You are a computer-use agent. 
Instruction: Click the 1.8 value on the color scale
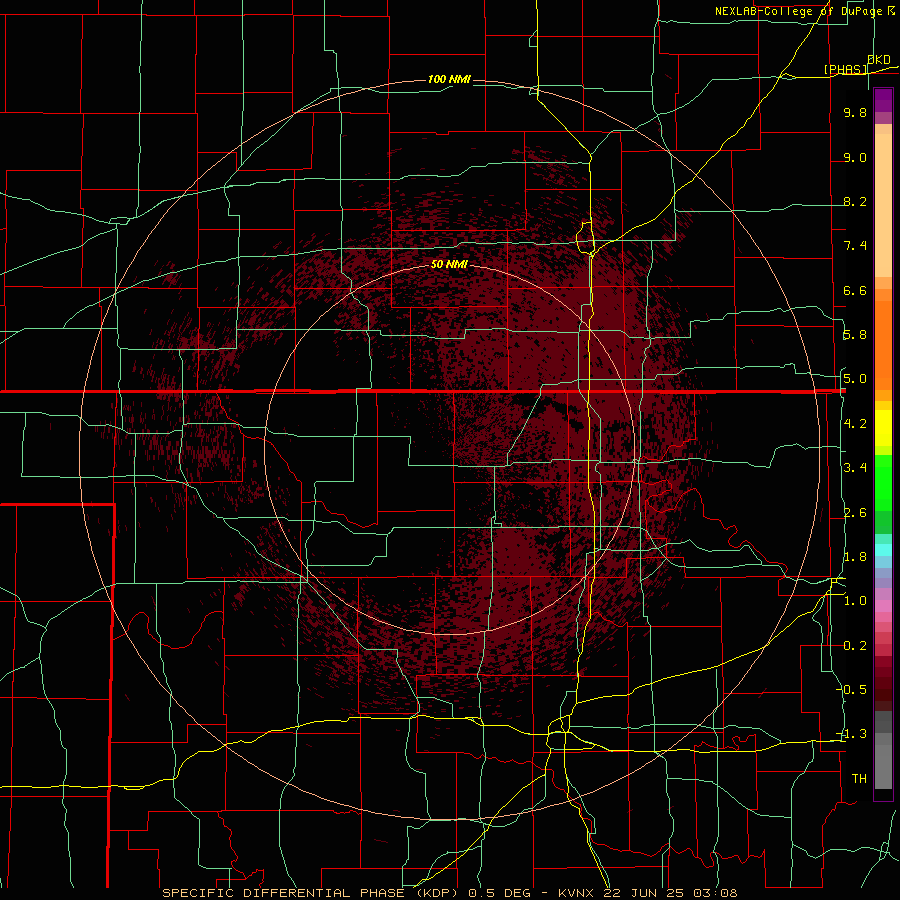[x=855, y=557]
